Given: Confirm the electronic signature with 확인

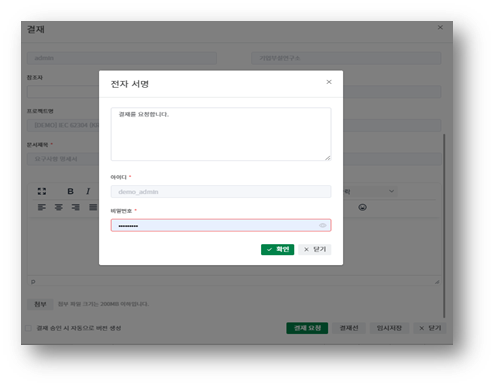Looking at the screenshot, I should (277, 249).
